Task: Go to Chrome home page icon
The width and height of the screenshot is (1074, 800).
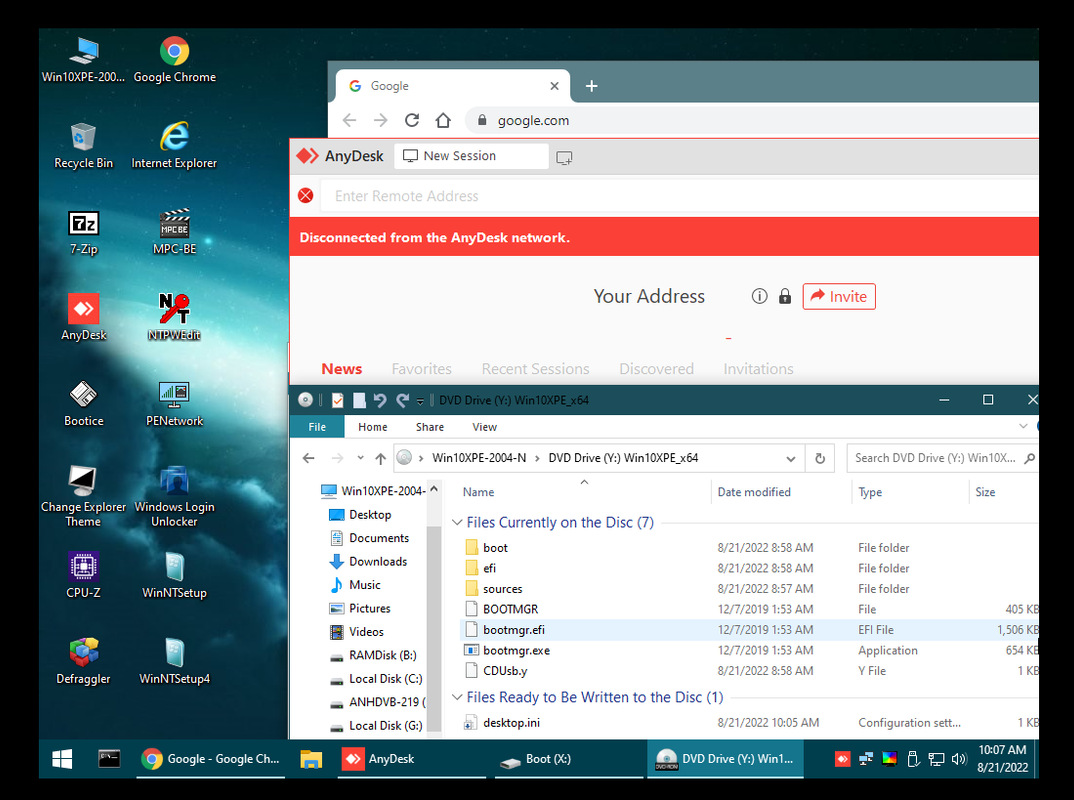Action: 443,121
